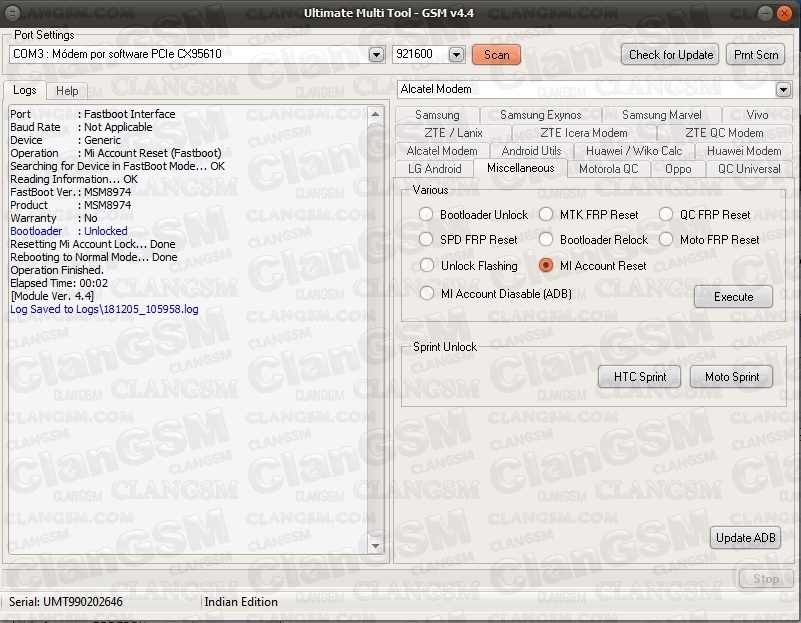The width and height of the screenshot is (801, 623).
Task: Click the 'Baud Rate : Not Applicable' log line
Action: [x=81, y=127]
